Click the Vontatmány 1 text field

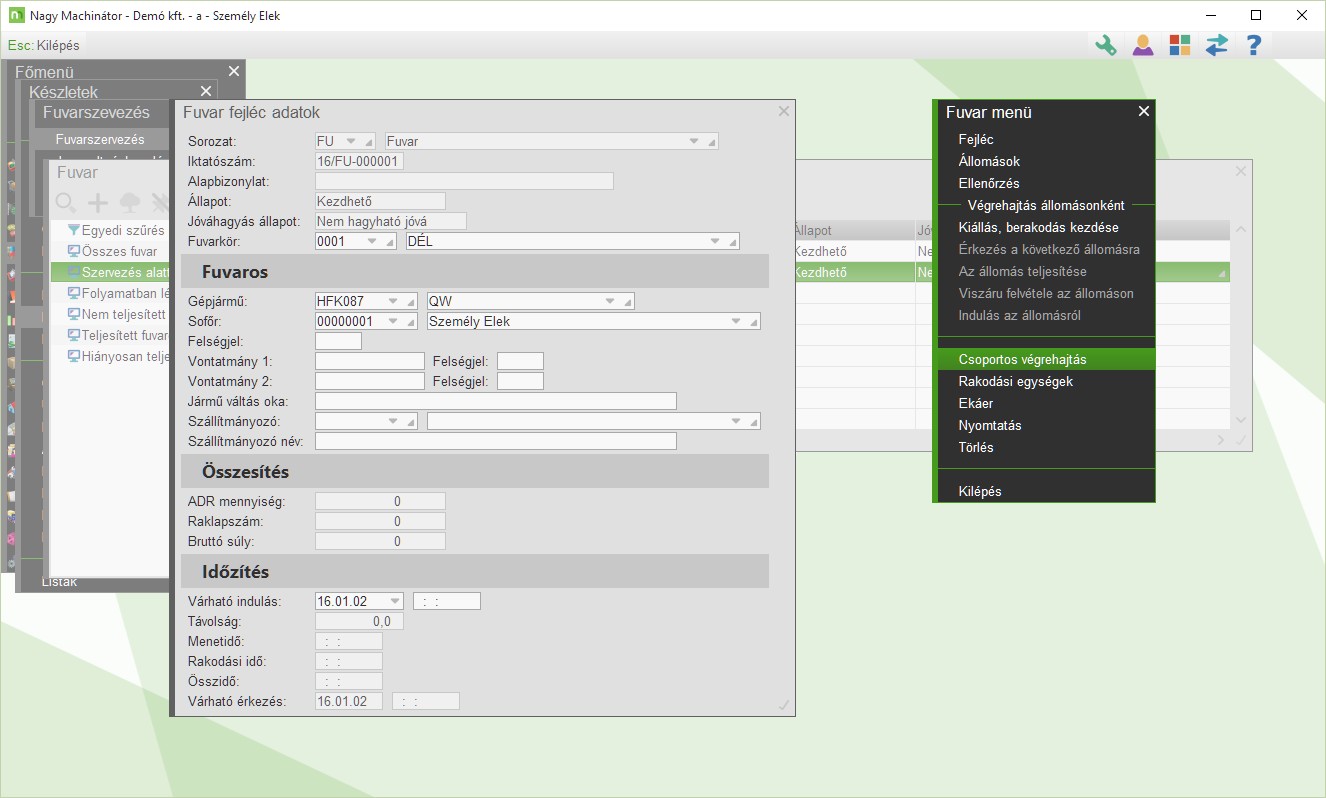tap(369, 361)
